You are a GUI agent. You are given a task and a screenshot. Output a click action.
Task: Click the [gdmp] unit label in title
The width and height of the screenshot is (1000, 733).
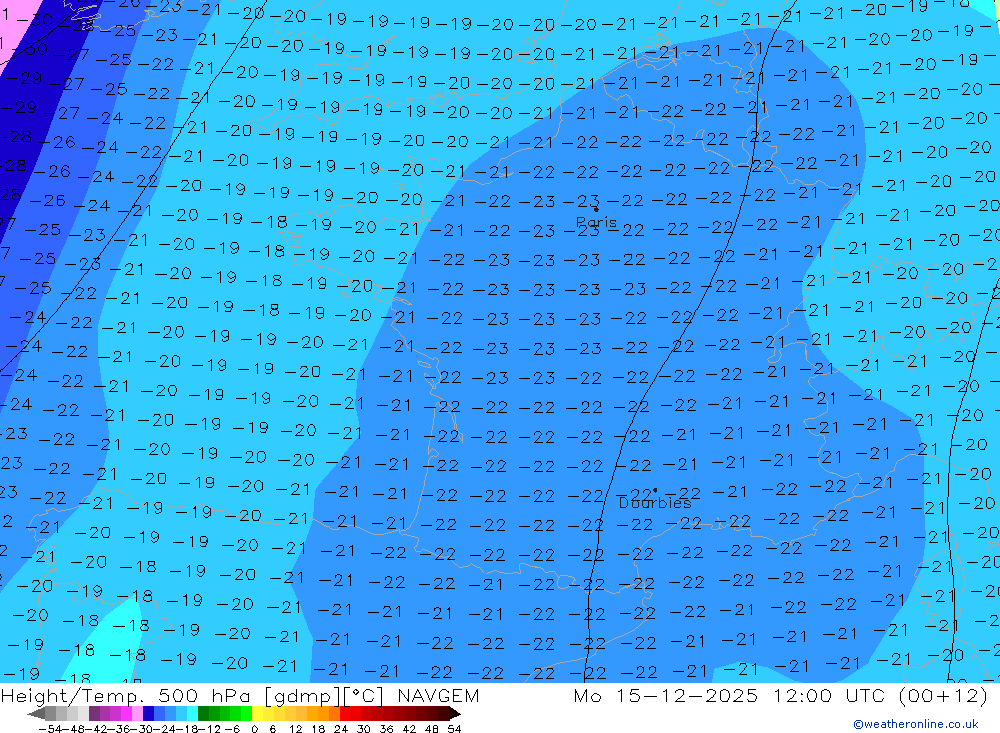coord(303,696)
